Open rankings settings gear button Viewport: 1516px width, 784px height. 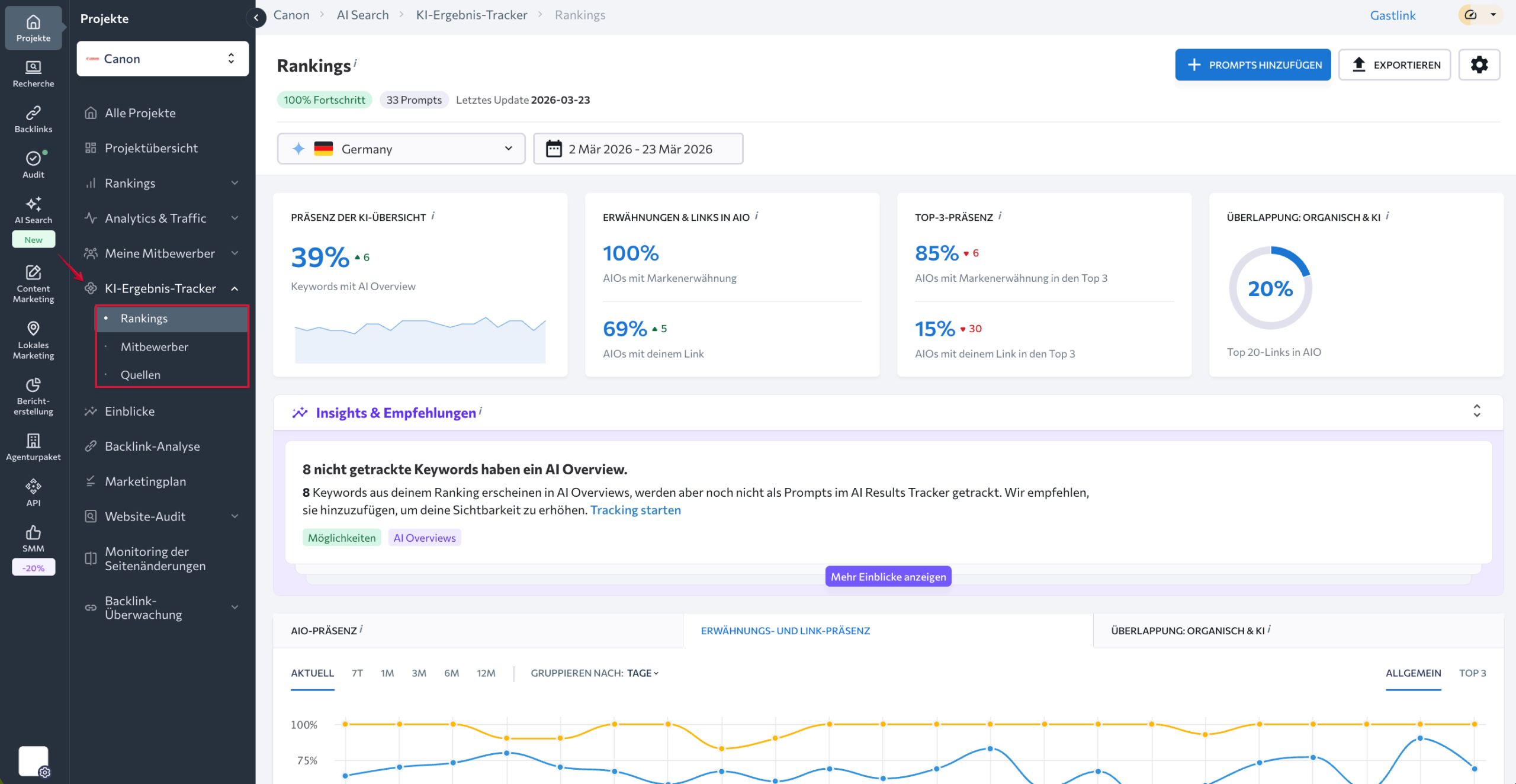coord(1479,65)
